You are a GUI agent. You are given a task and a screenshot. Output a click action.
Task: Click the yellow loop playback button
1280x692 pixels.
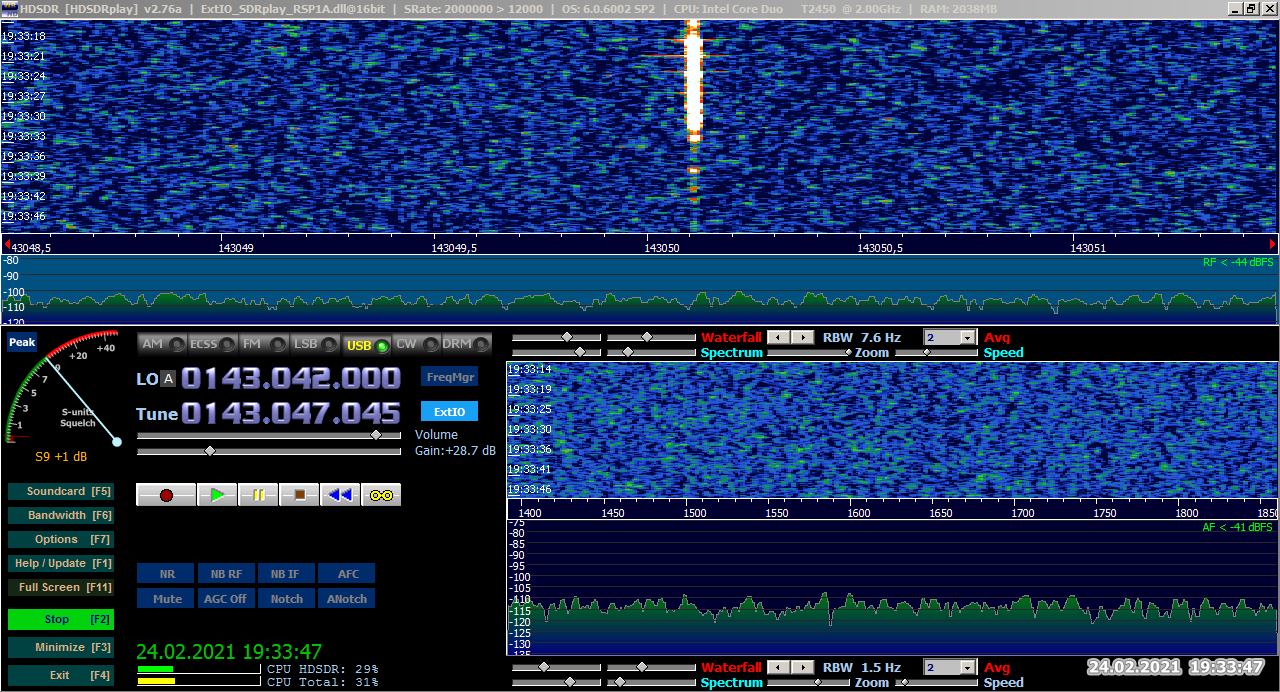(381, 495)
